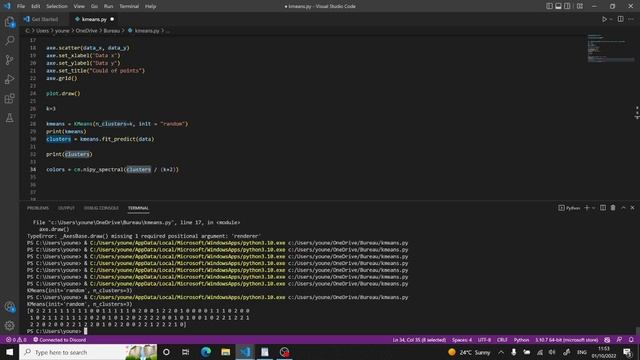The width and height of the screenshot is (640, 360).
Task: Split the editor to the right
Action: [x=620, y=19]
